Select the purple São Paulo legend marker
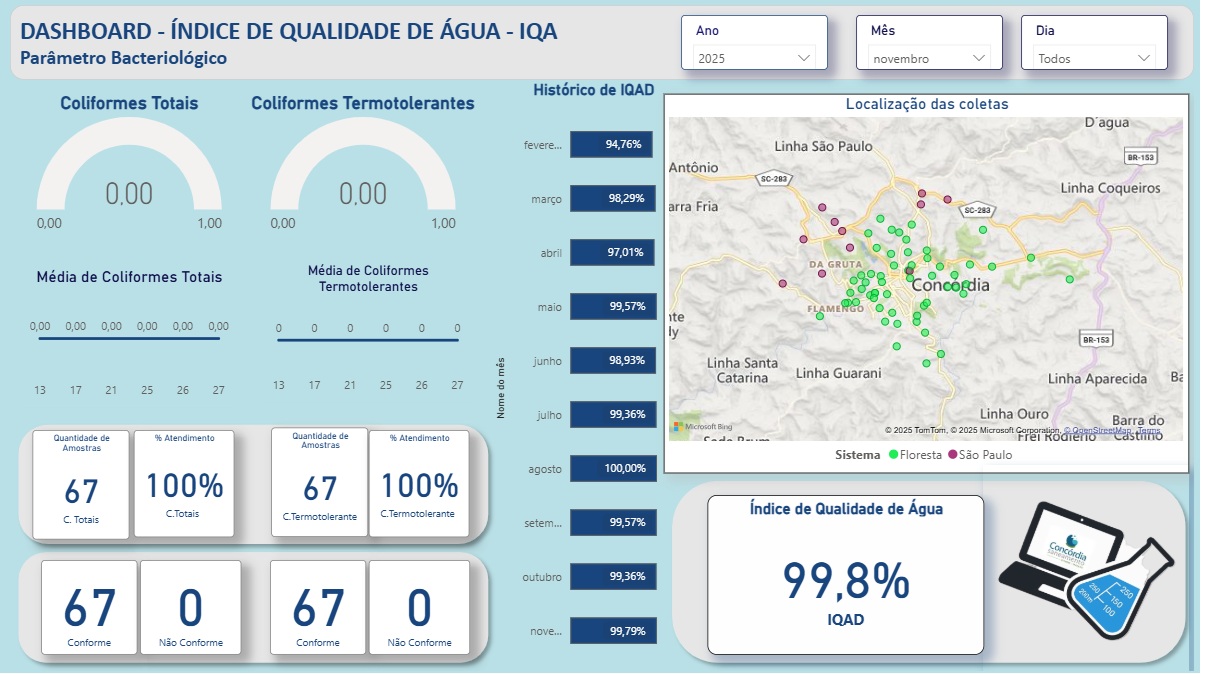 (x=952, y=455)
